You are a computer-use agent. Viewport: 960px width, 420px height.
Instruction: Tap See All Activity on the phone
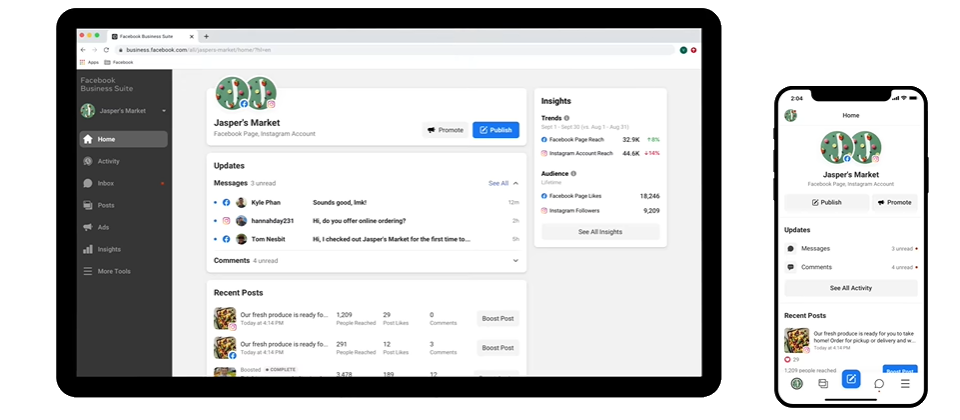pos(851,288)
